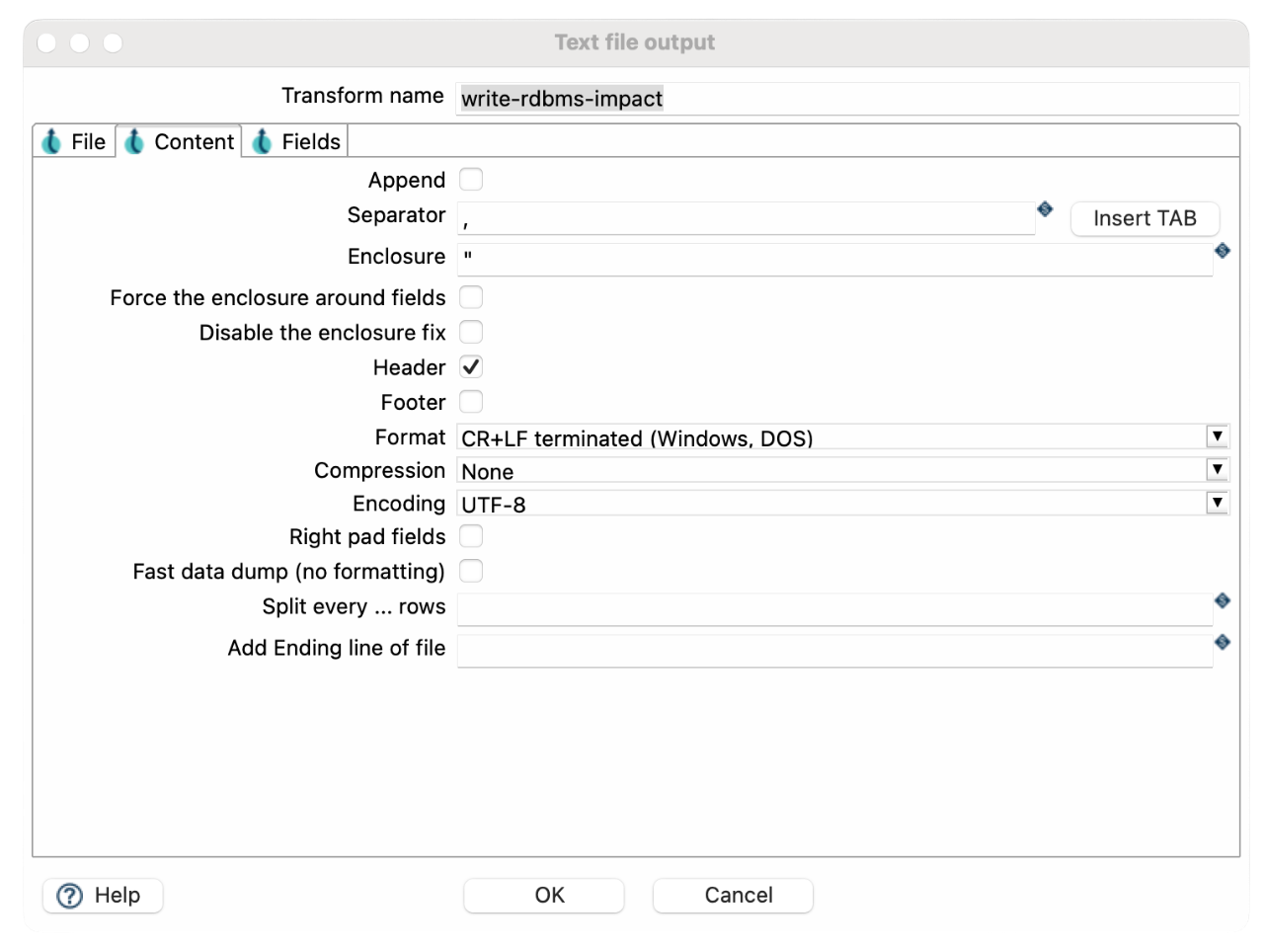Screen dimensions: 1264x952
Task: Click the Cancel button
Action: [x=733, y=896]
